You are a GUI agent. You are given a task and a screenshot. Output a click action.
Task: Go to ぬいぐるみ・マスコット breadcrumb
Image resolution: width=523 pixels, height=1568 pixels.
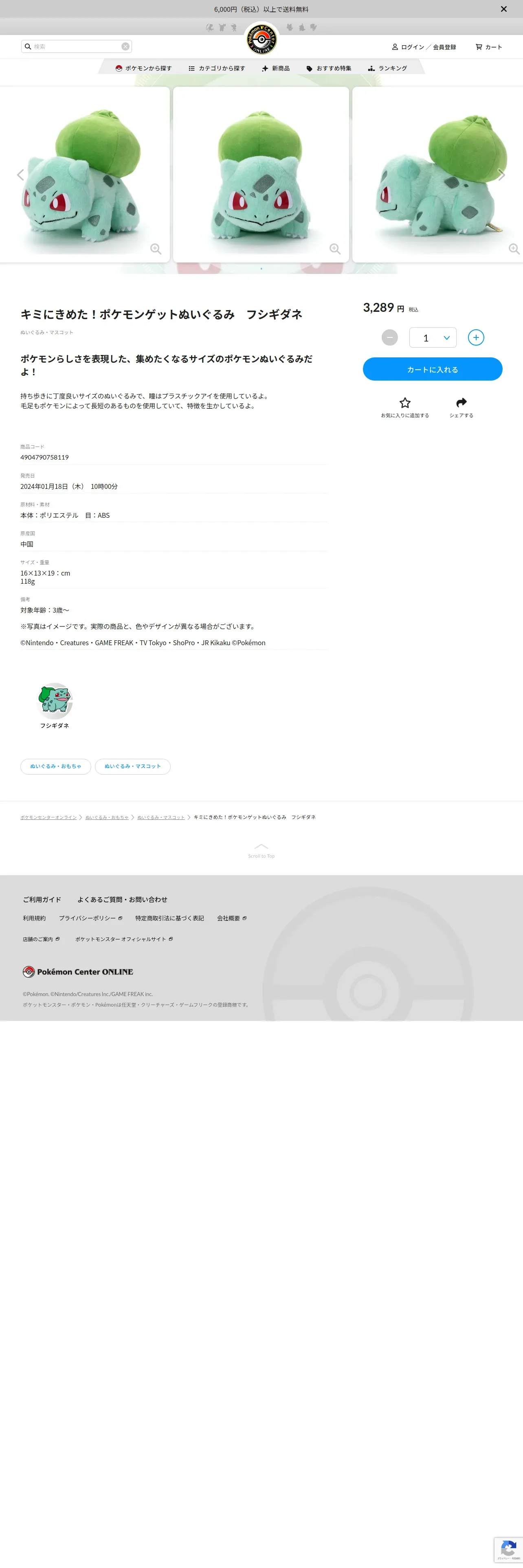161,817
